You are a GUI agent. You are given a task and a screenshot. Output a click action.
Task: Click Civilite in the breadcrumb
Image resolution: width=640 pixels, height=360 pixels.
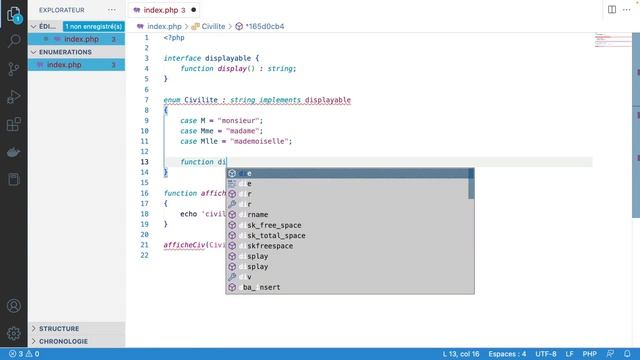(209, 27)
